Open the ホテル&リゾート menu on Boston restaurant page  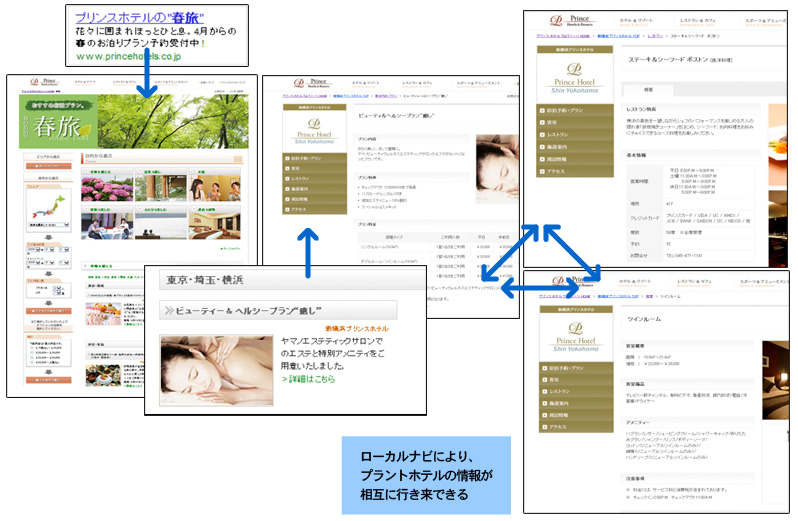click(636, 21)
